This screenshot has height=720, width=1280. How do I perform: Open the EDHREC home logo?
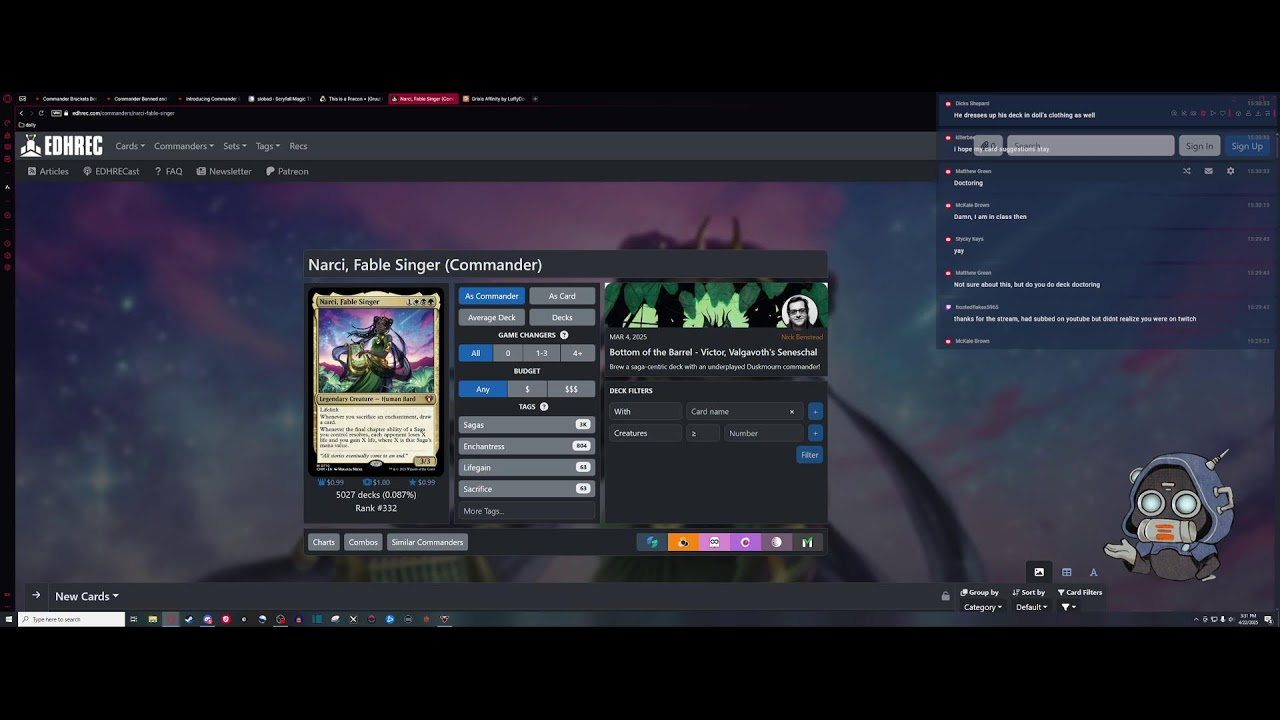click(62, 146)
